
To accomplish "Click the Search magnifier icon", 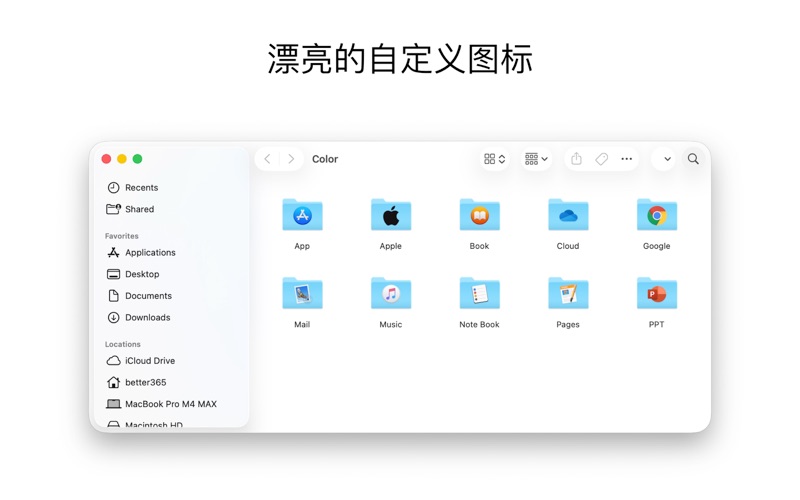I will pyautogui.click(x=693, y=159).
